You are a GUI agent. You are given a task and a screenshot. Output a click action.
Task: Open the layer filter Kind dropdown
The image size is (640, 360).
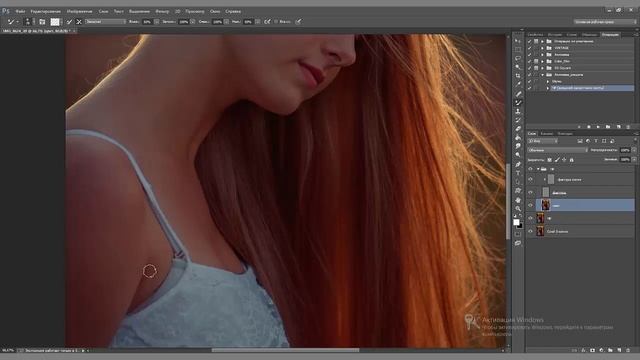pos(542,141)
